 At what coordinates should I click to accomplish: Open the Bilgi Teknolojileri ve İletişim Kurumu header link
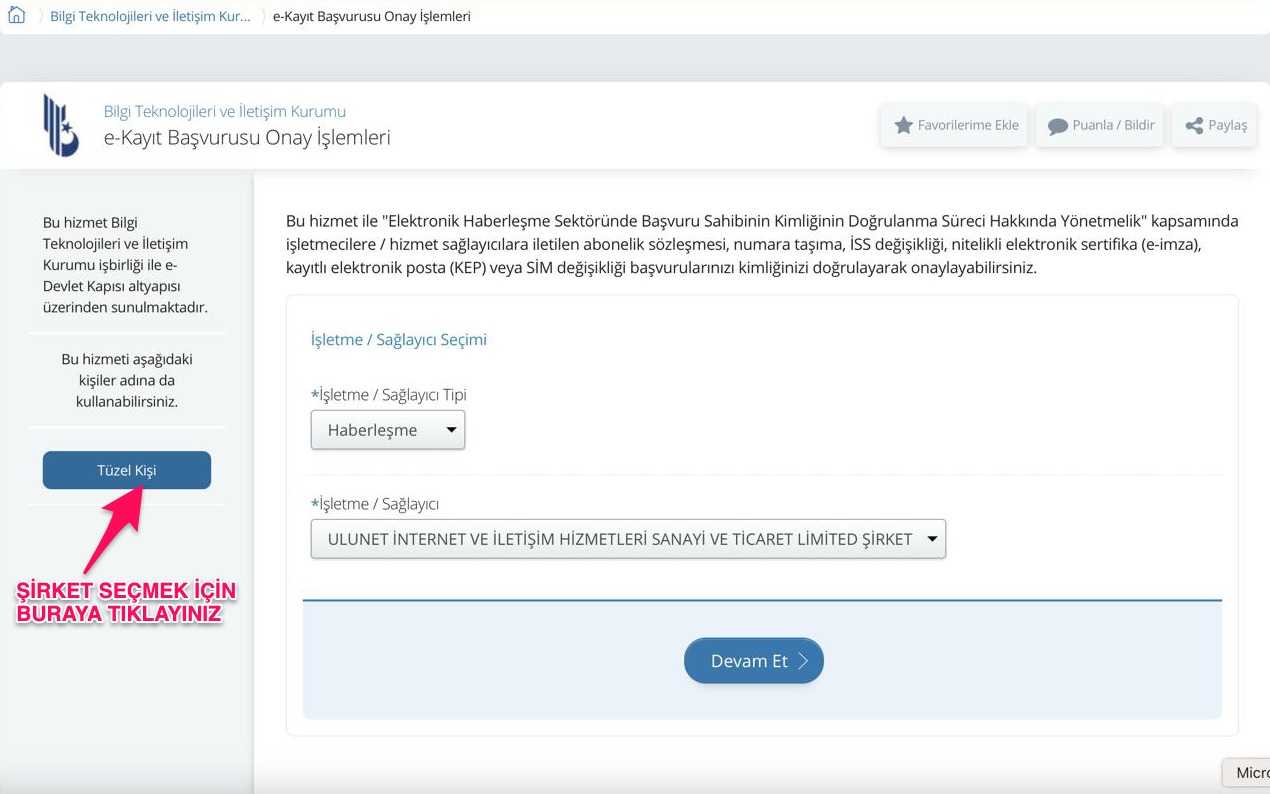click(224, 111)
